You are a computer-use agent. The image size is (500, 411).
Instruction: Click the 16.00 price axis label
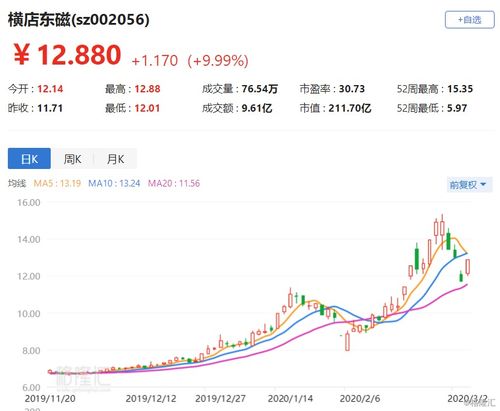pyautogui.click(x=29, y=203)
